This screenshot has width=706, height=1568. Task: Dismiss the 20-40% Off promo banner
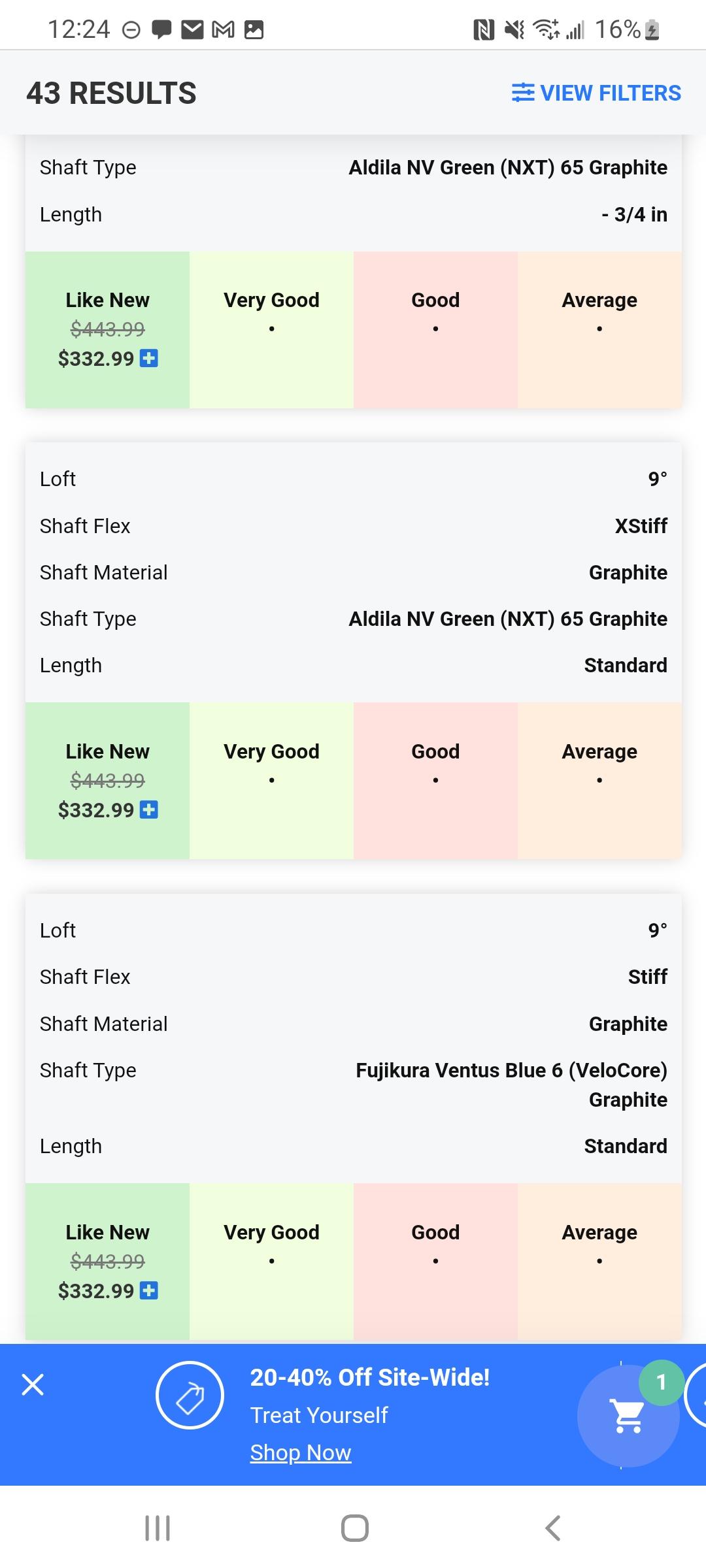(33, 1384)
